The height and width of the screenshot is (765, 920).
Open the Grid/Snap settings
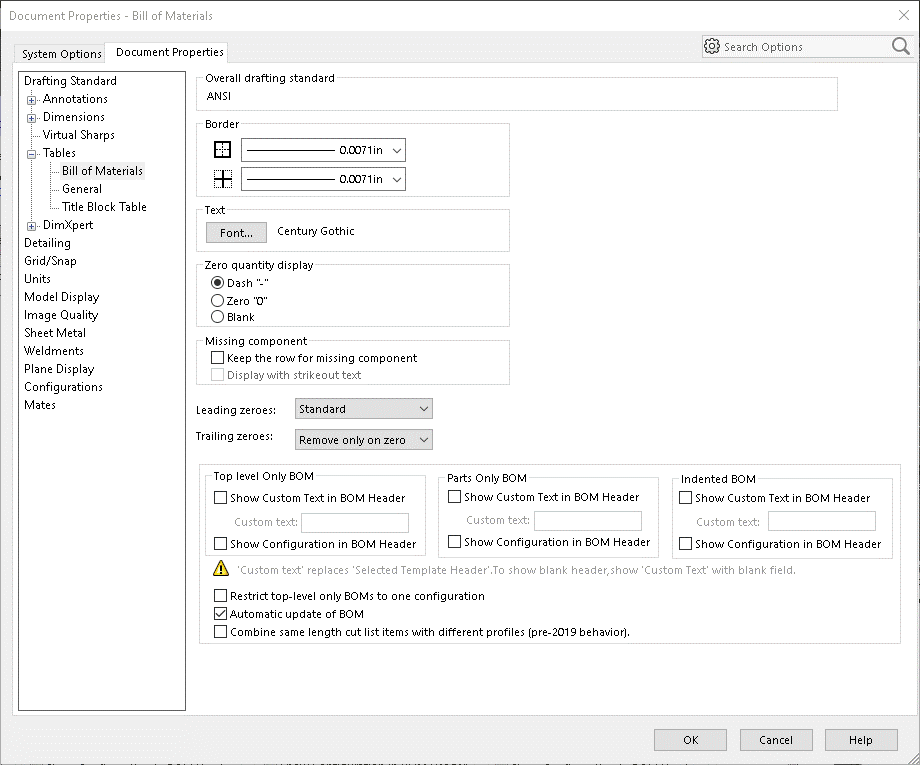(50, 261)
